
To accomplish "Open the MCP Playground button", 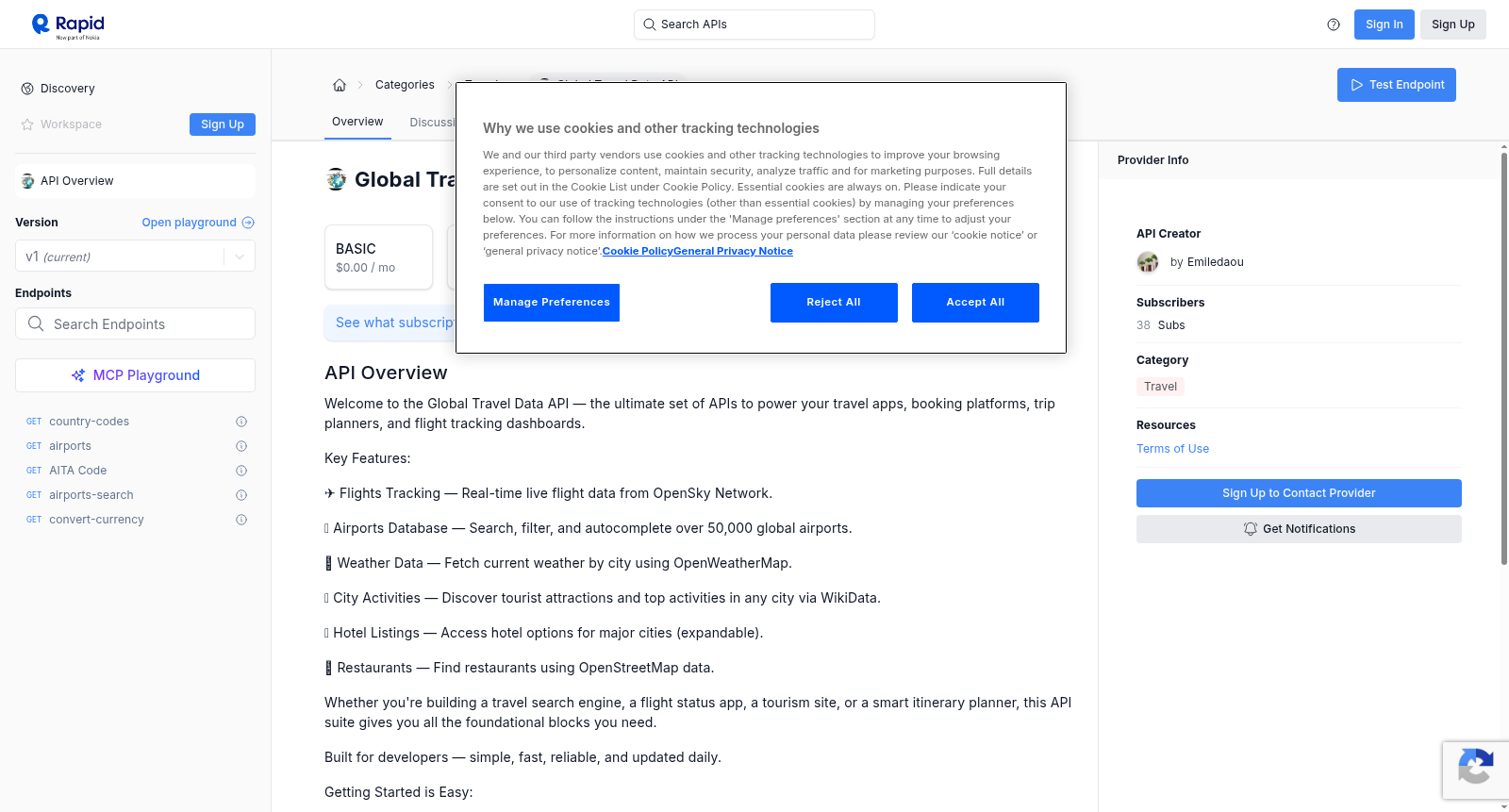I will (x=135, y=375).
